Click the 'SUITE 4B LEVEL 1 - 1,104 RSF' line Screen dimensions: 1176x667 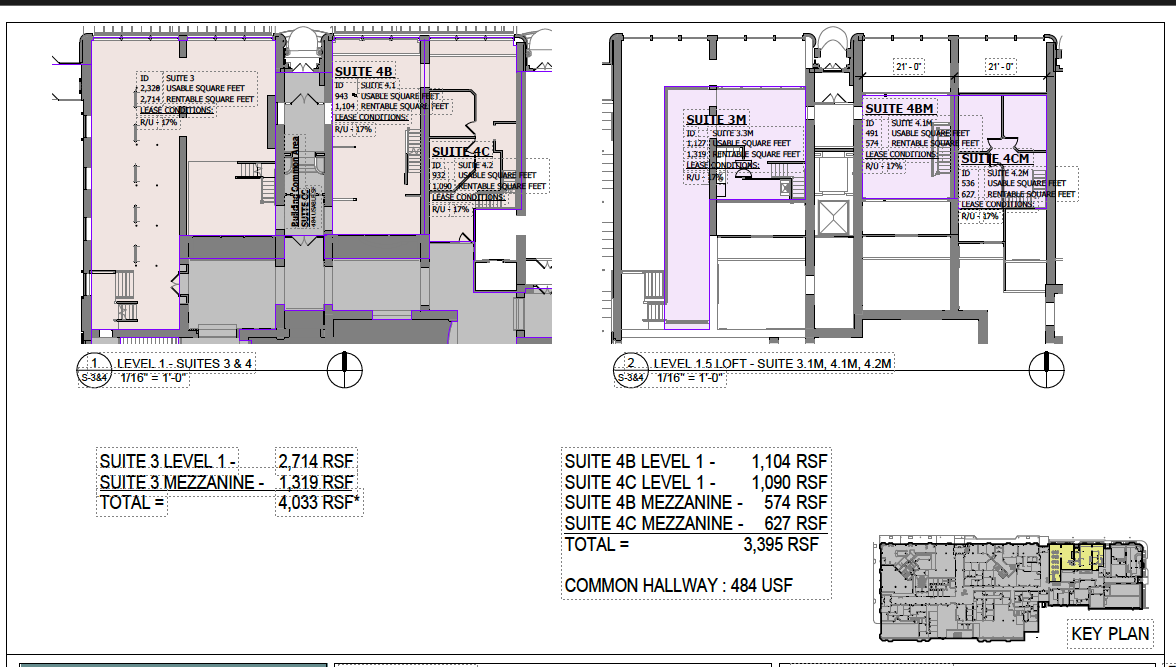pyautogui.click(x=696, y=462)
